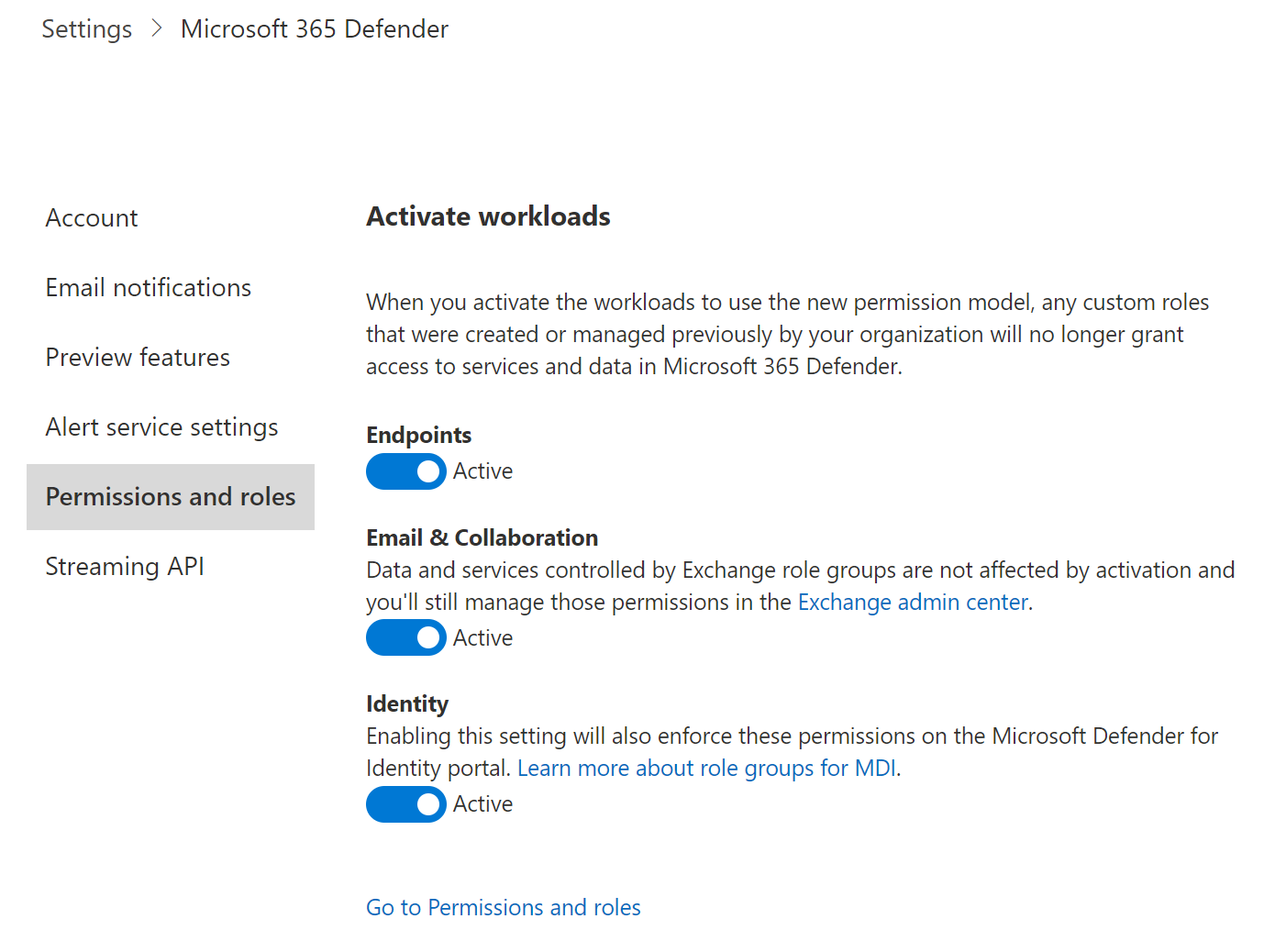Select Alert service settings menu item
1286x952 pixels.
point(161,427)
